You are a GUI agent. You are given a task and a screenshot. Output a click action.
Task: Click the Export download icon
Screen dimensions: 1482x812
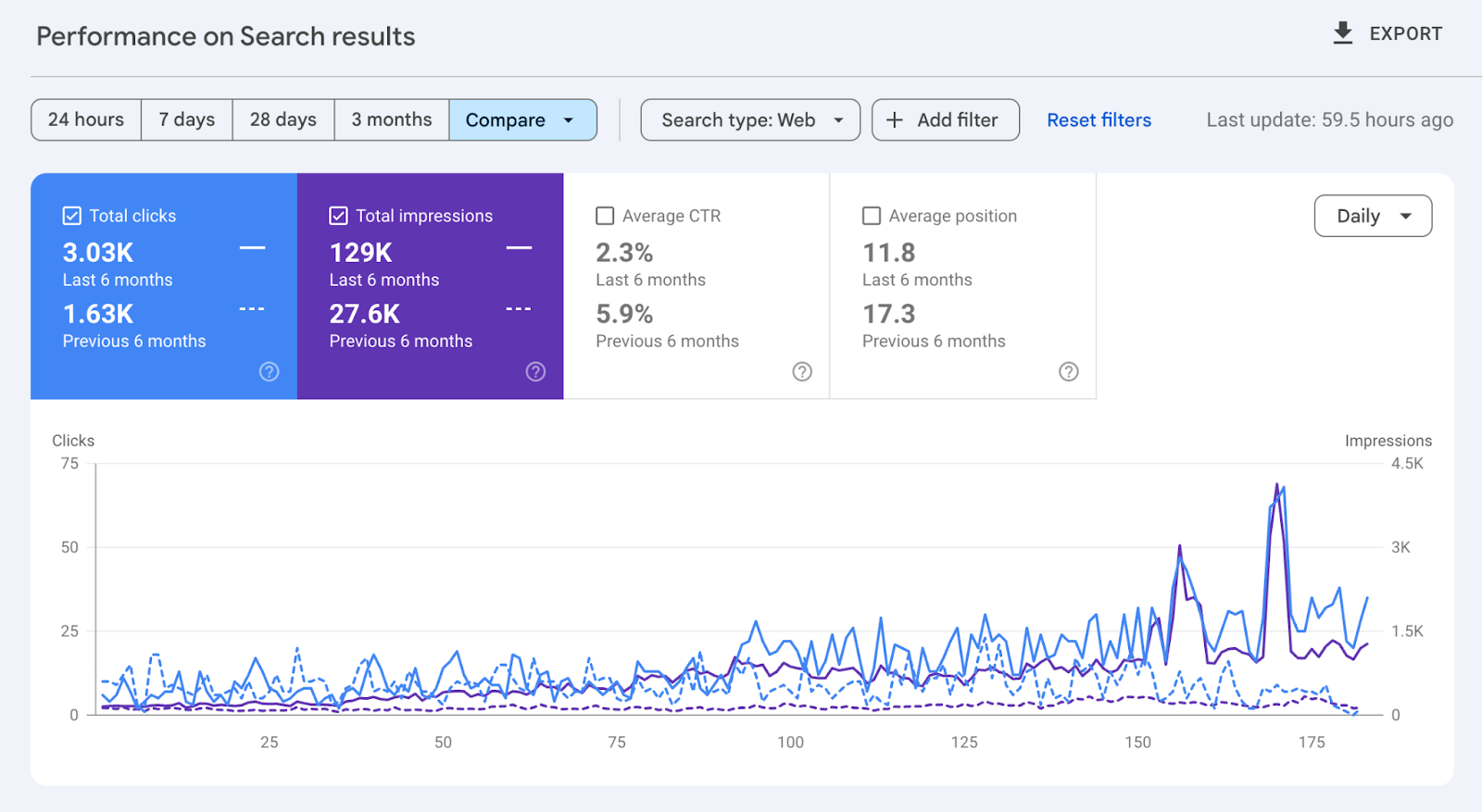click(x=1342, y=33)
